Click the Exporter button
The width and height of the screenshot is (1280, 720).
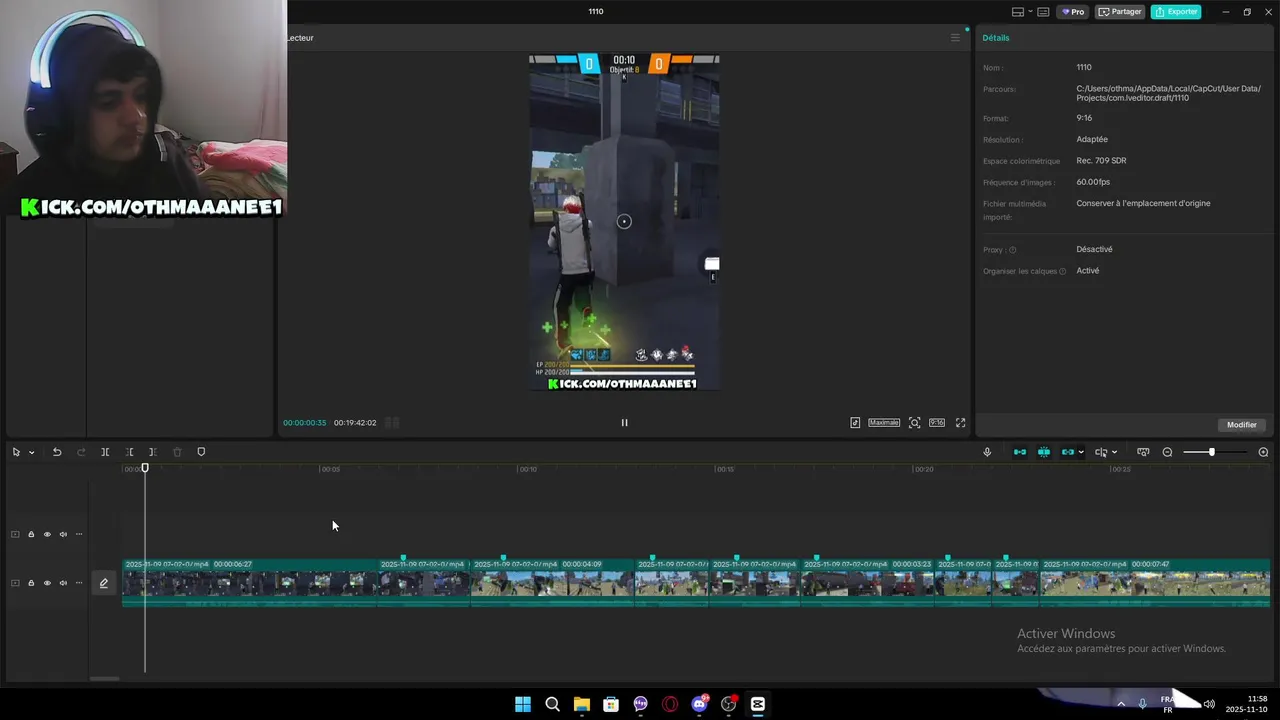[x=1176, y=12]
